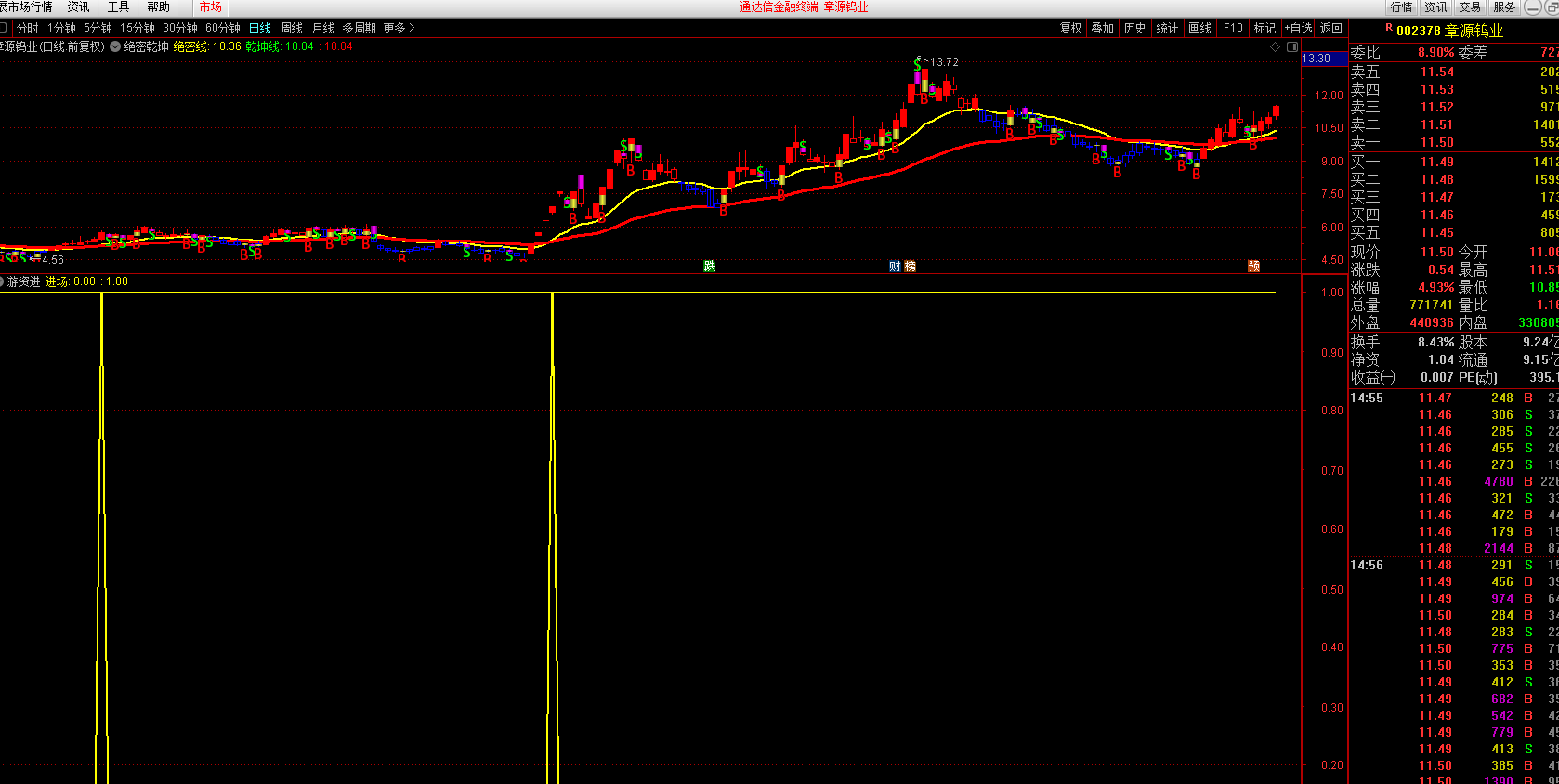Click the 2144 volume tick entry
Screen dimensions: 1559x784
(x=1499, y=548)
